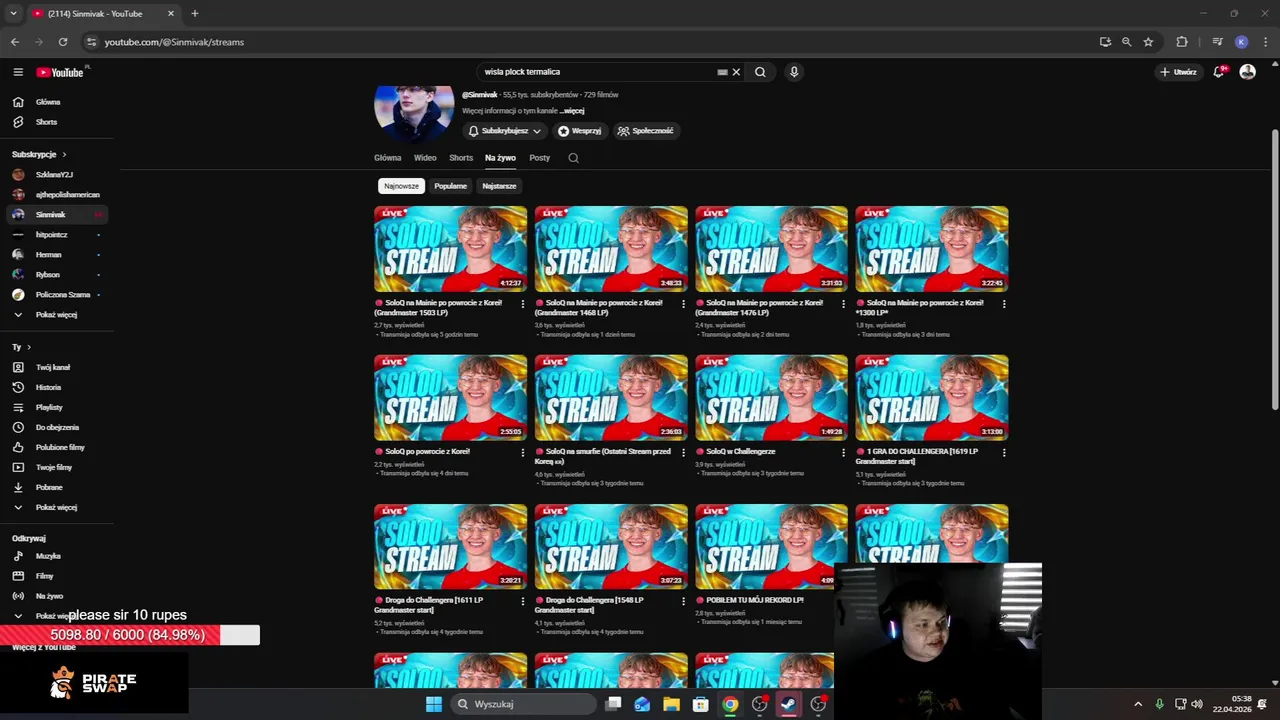This screenshot has height=720, width=1280.
Task: Select the Najstarsze filter chip
Action: 499,186
